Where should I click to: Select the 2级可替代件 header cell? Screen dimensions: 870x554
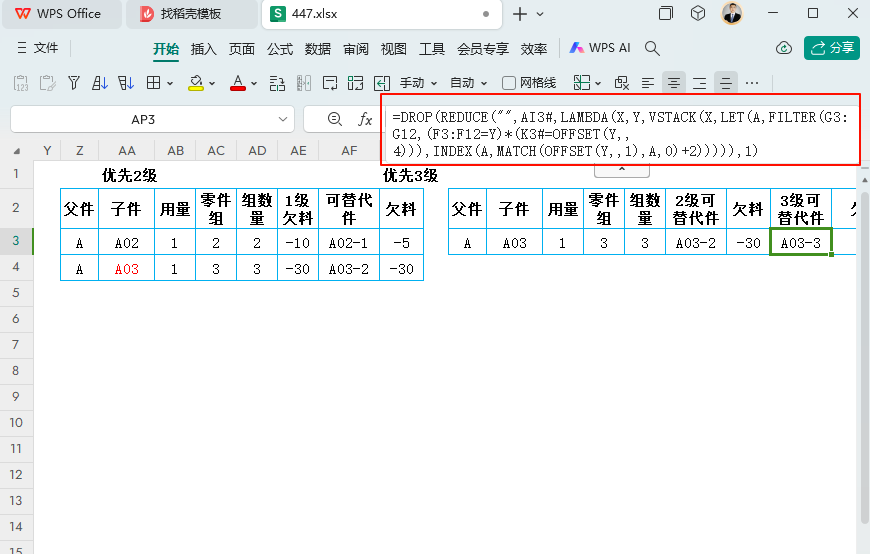696,209
